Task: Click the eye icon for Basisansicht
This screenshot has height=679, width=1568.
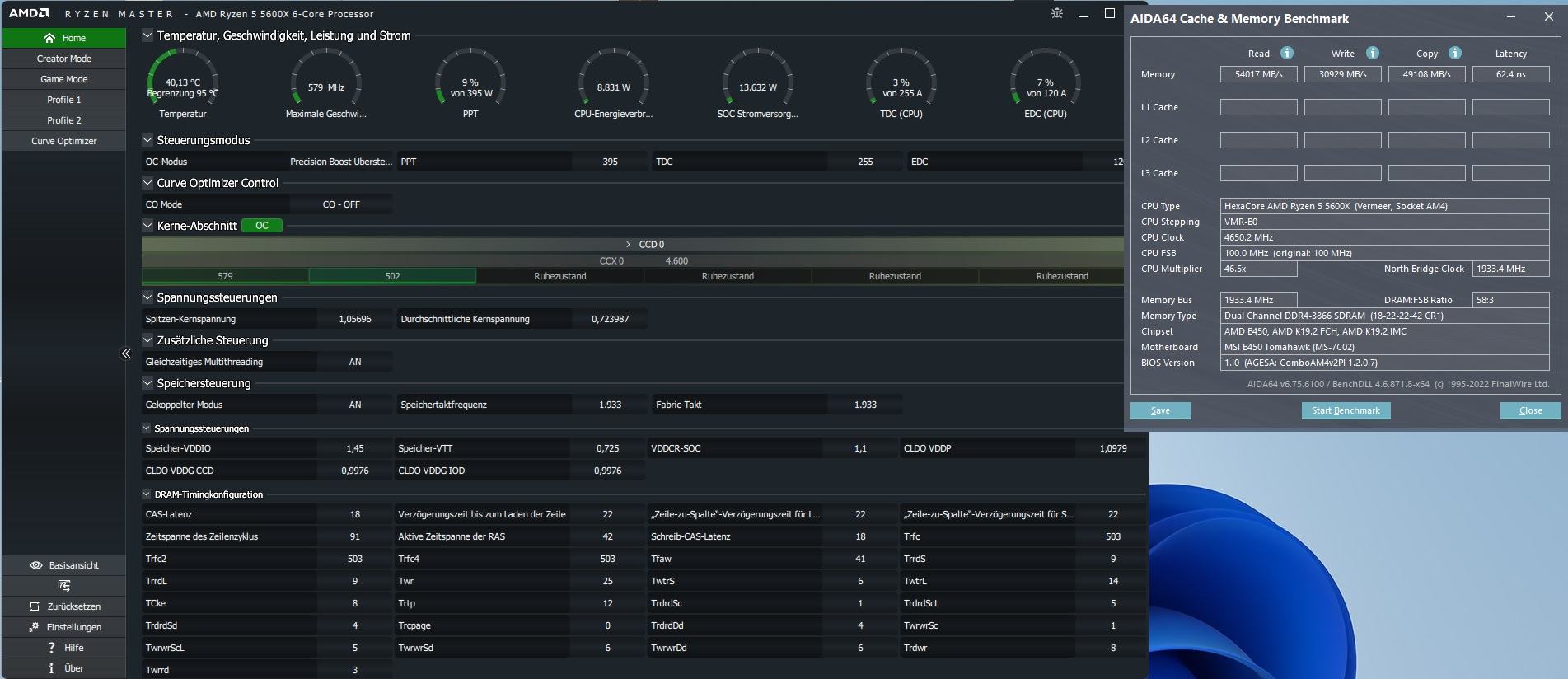Action: pos(36,565)
